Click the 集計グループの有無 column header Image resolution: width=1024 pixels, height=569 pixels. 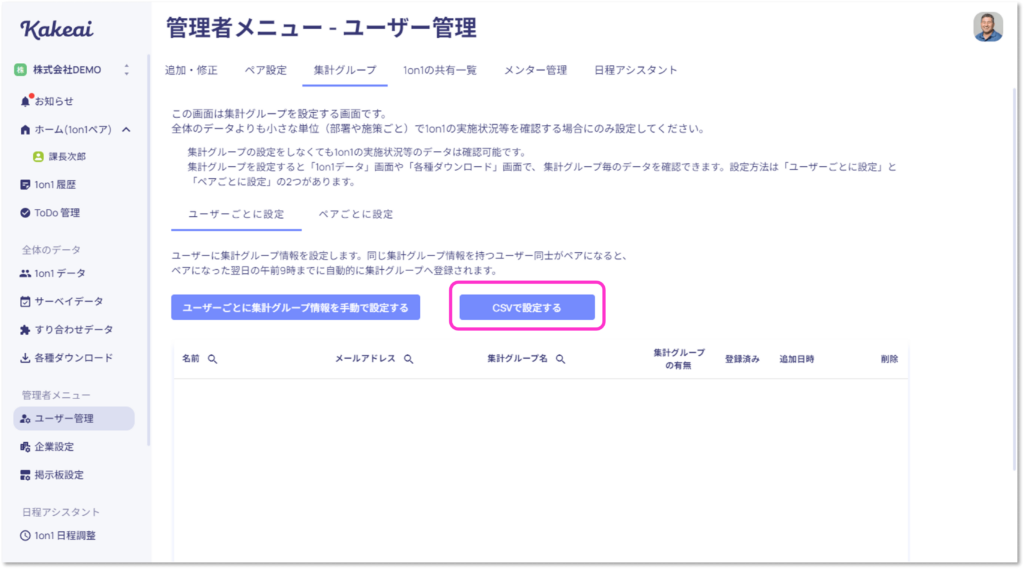[x=679, y=359]
